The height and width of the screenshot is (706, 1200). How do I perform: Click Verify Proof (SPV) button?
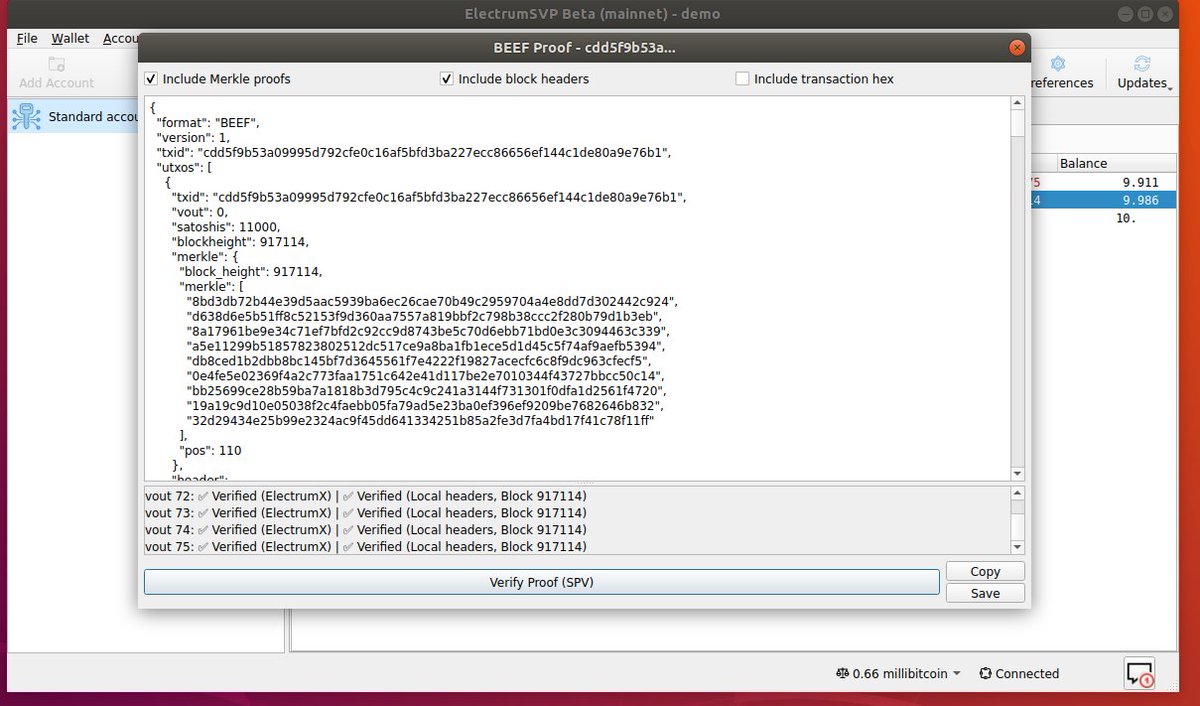pyautogui.click(x=541, y=582)
